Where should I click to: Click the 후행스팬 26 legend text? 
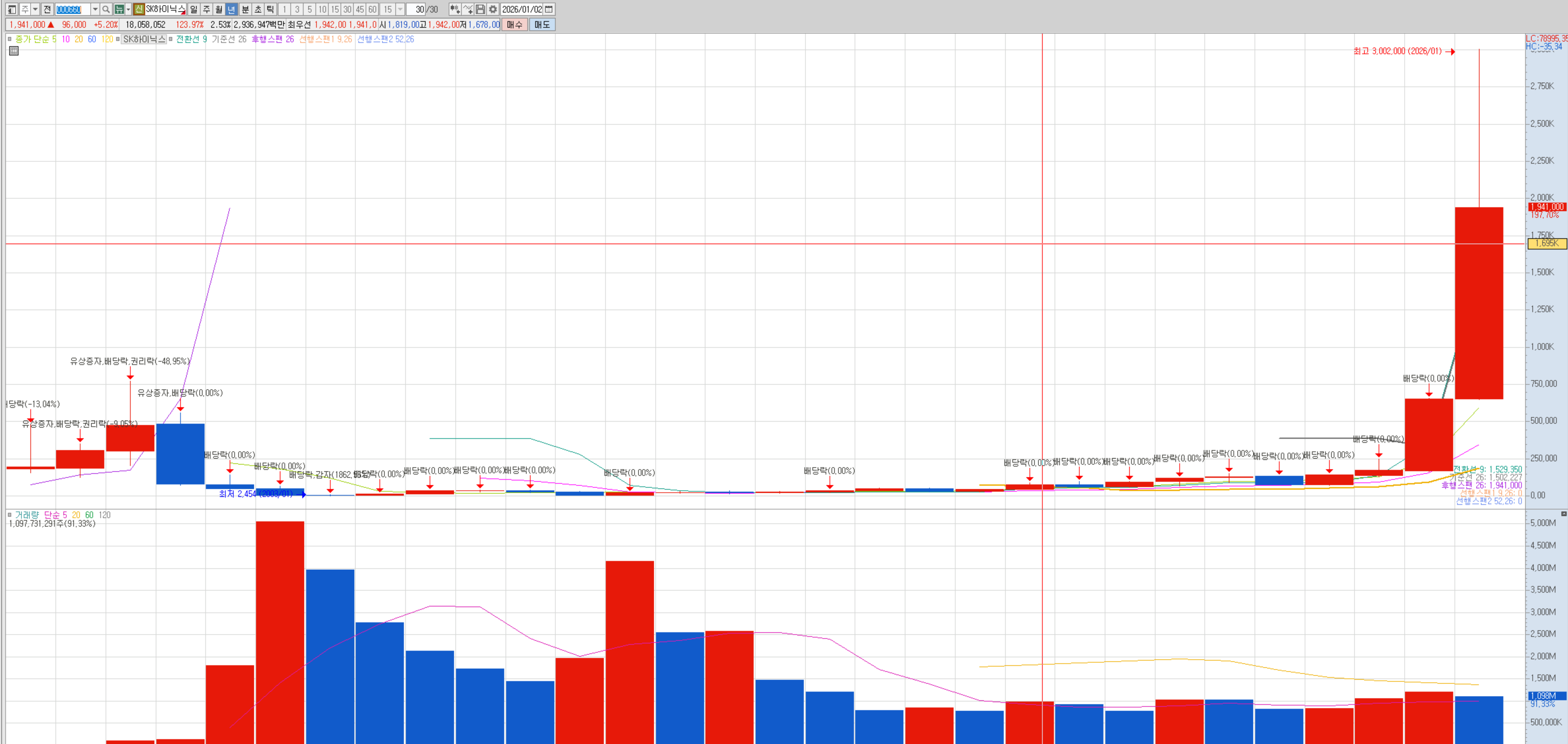(x=273, y=39)
